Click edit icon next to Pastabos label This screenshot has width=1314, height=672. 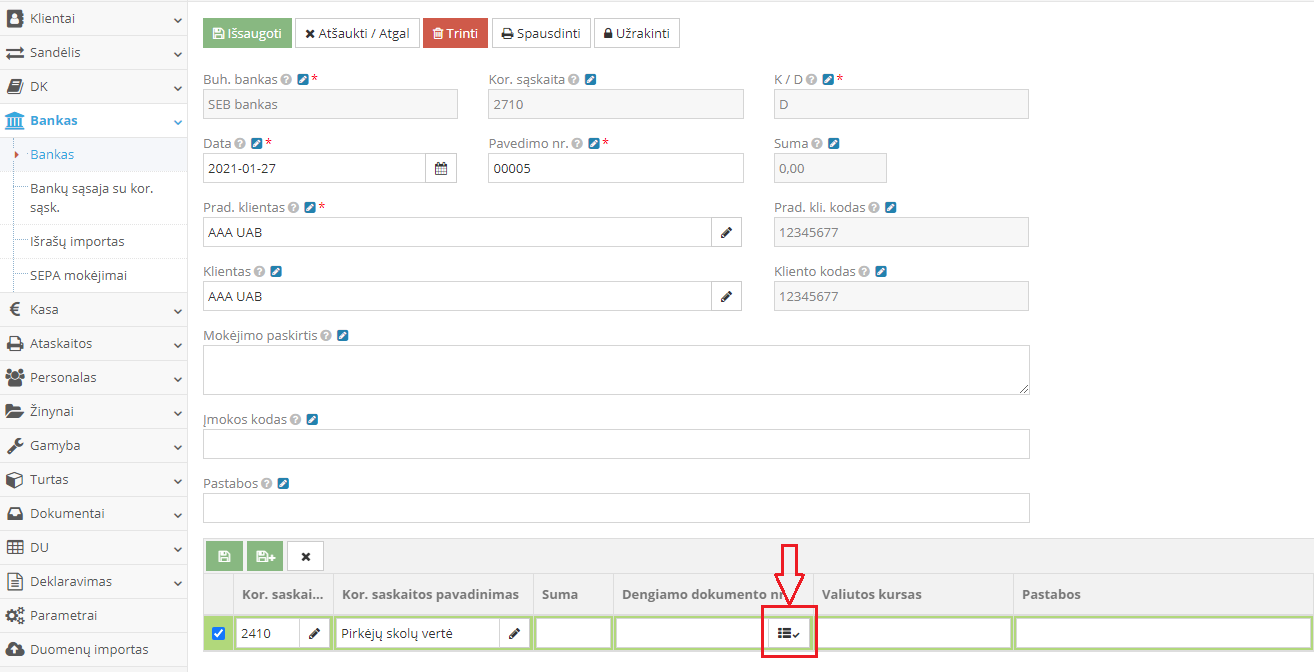pos(283,484)
